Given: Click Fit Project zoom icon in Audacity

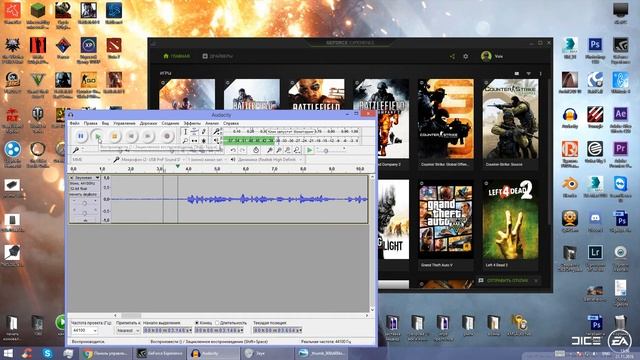Looking at the screenshot, I should coord(297,150).
